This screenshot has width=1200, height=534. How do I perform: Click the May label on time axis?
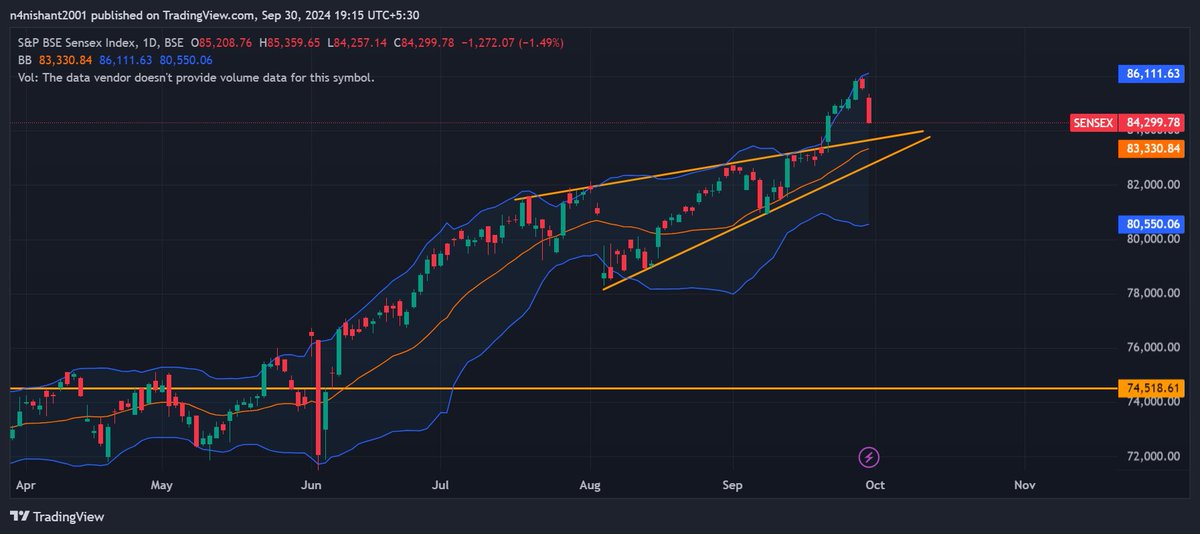tap(162, 484)
